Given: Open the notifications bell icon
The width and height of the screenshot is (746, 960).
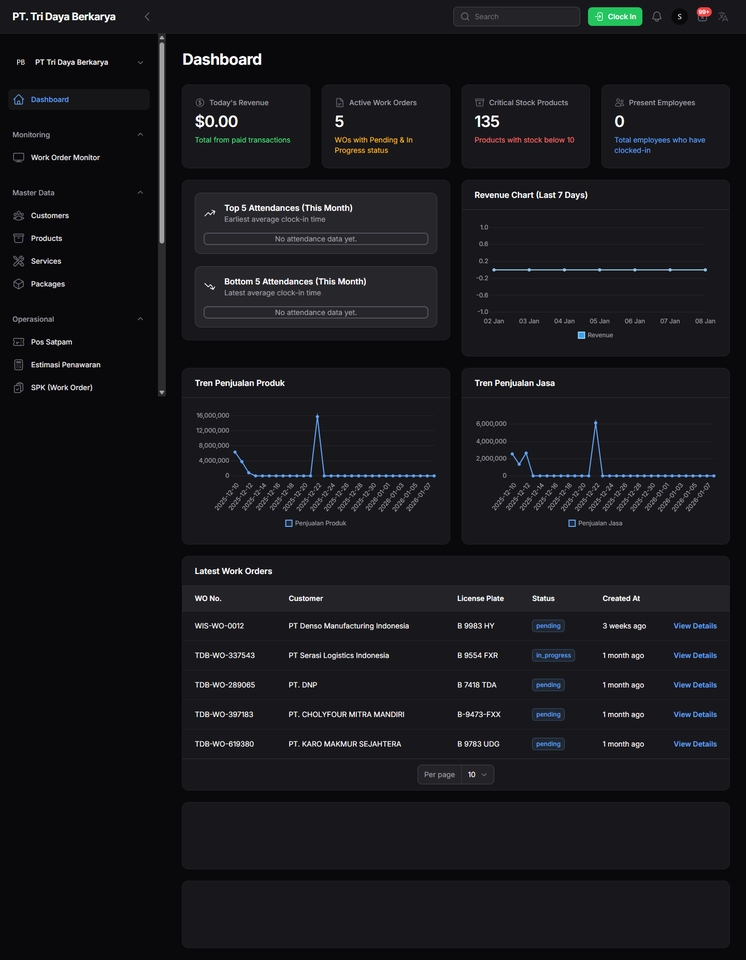Looking at the screenshot, I should pyautogui.click(x=657, y=17).
